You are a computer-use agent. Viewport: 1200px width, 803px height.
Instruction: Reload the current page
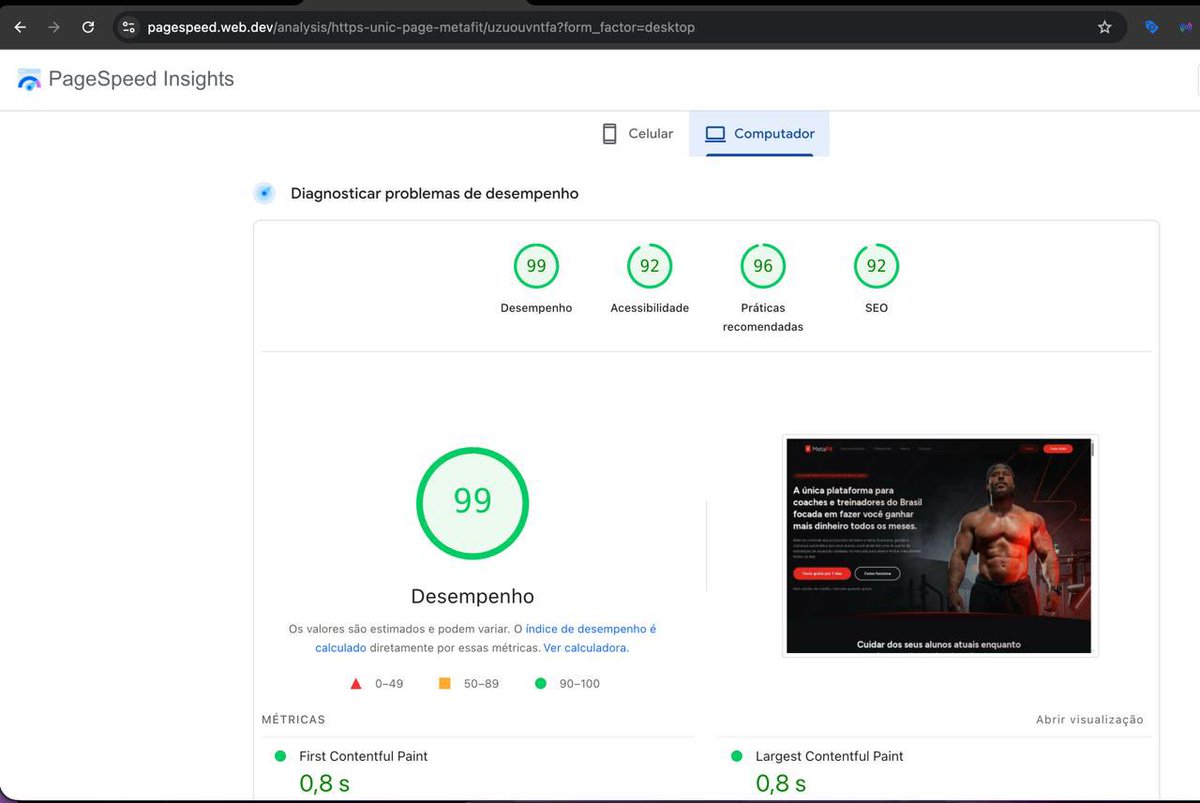click(x=88, y=27)
